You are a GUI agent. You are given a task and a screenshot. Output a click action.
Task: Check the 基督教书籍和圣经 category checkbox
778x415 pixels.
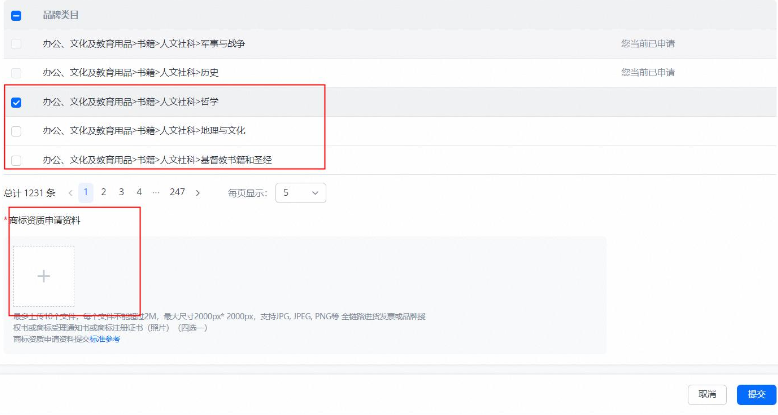tap(16, 160)
